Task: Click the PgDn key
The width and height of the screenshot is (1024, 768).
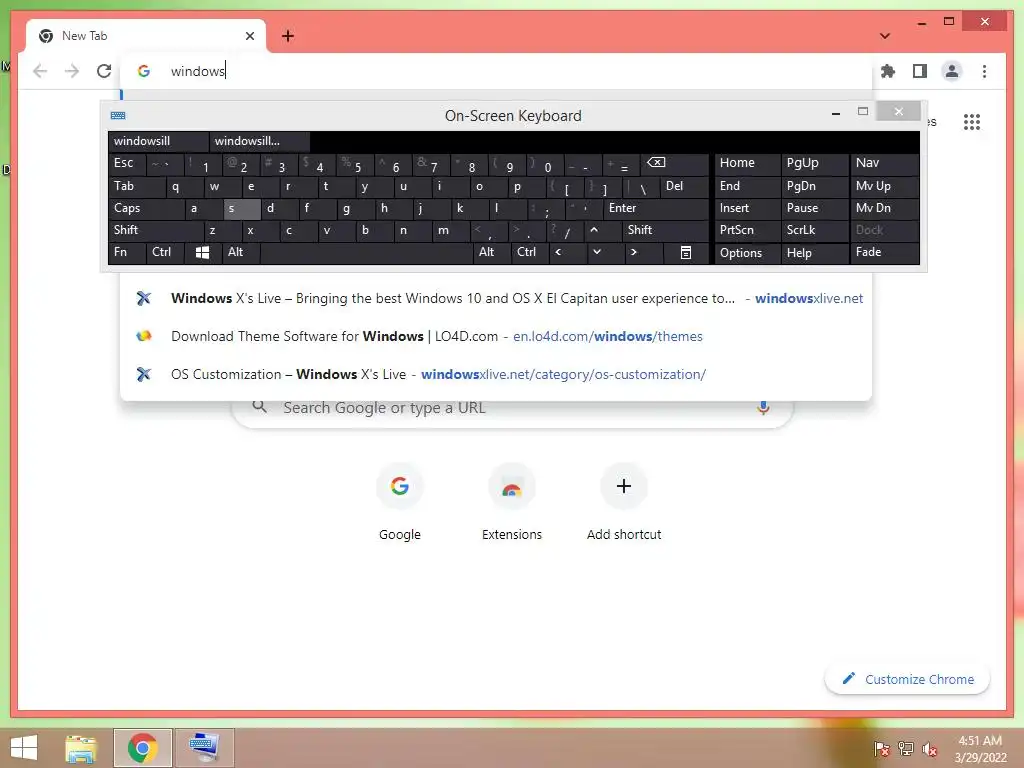Action: [814, 187]
